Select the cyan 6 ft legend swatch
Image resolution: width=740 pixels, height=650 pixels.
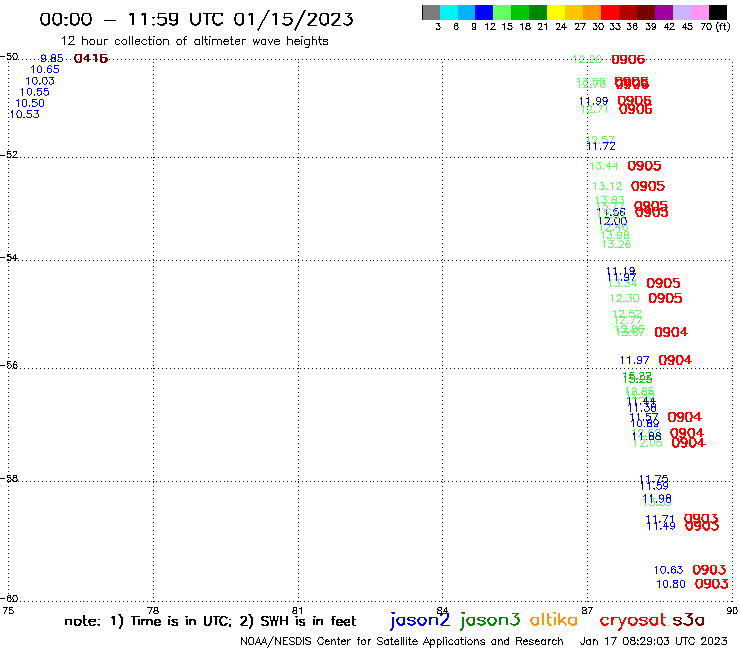[x=449, y=12]
